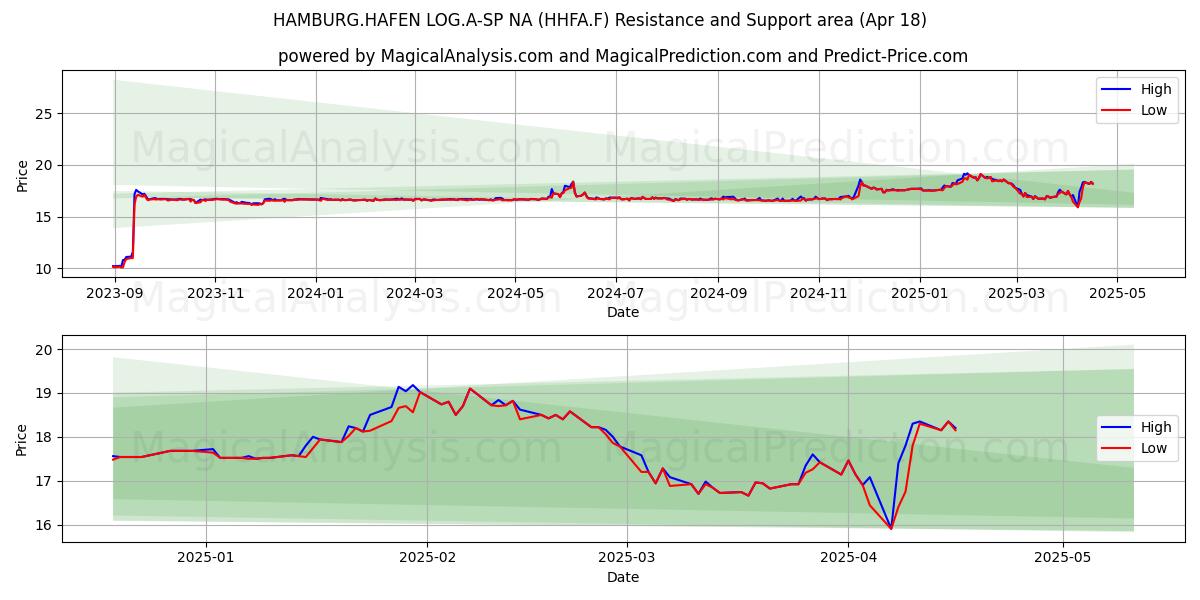The width and height of the screenshot is (1200, 600).
Task: Click the '10' tick on the top chart y-axis
Action: tap(45, 269)
